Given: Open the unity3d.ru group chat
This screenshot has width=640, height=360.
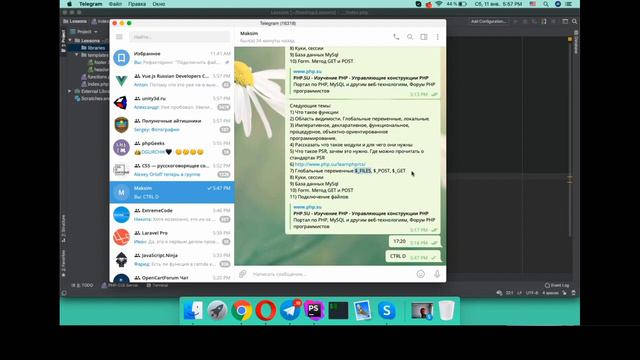Looking at the screenshot, I should click(x=172, y=102).
